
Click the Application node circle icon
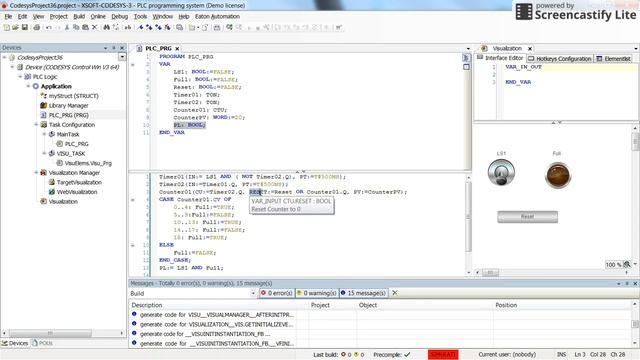click(x=36, y=86)
